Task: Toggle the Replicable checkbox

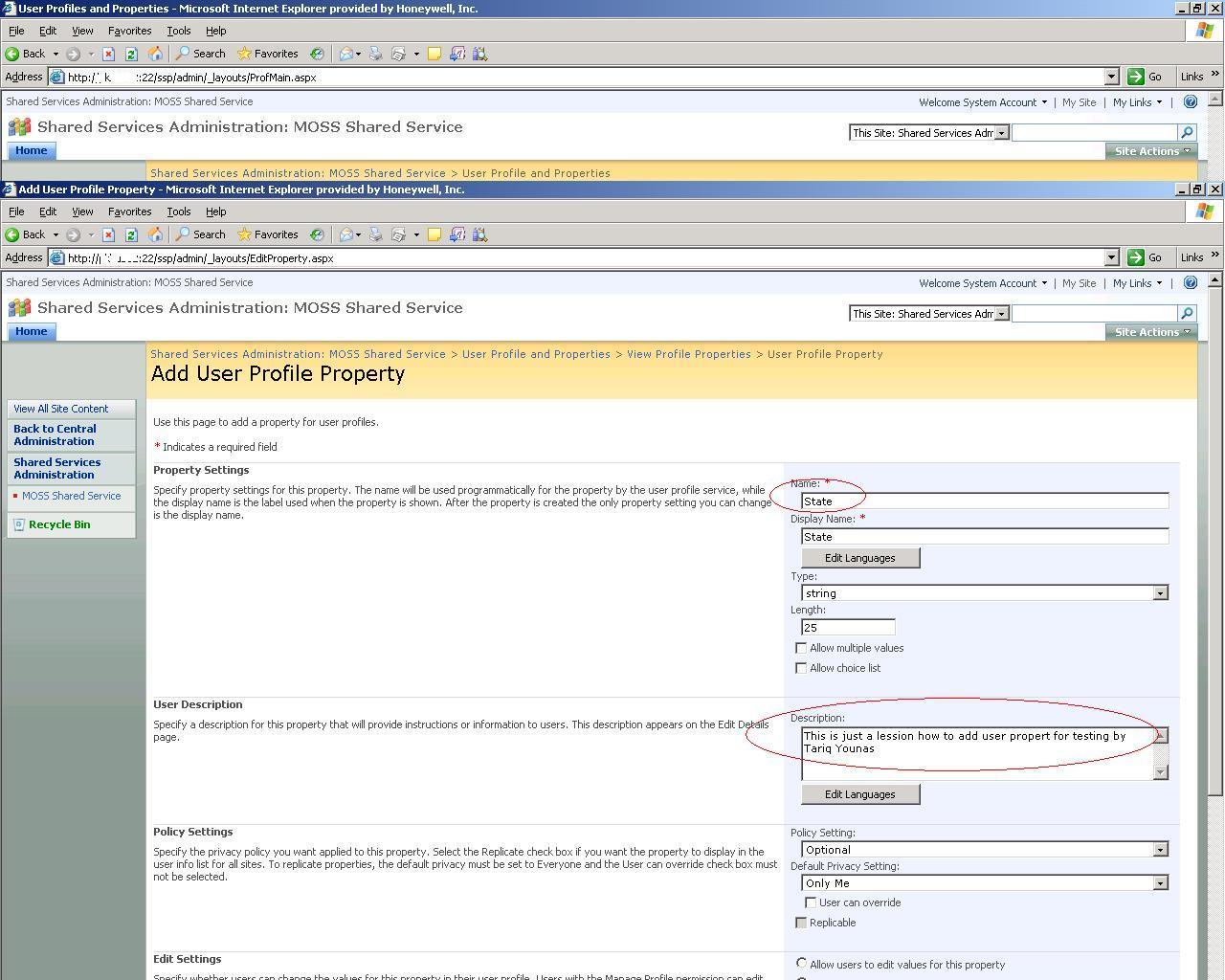Action: [x=801, y=923]
